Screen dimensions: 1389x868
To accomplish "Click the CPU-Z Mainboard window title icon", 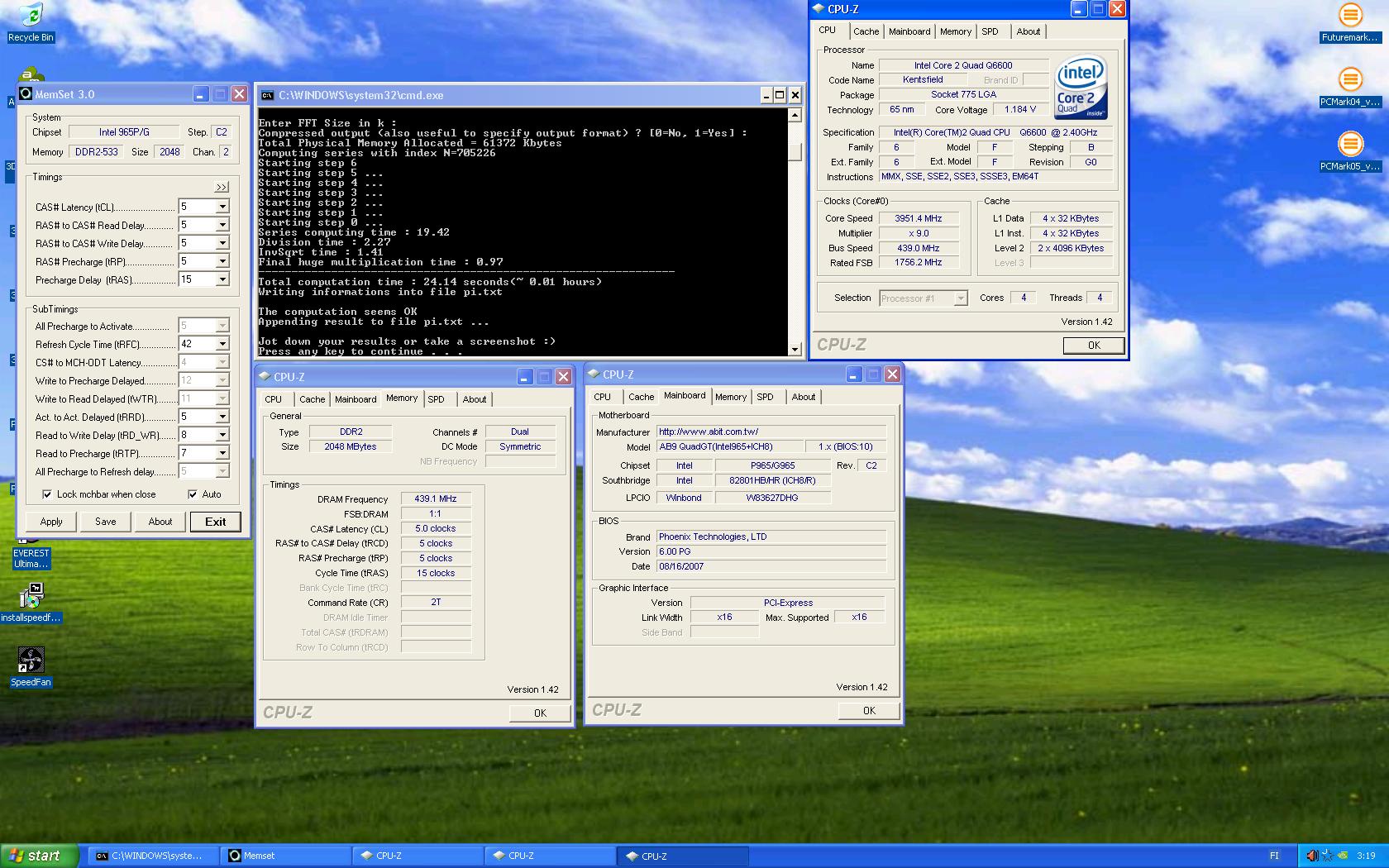I will coord(594,374).
